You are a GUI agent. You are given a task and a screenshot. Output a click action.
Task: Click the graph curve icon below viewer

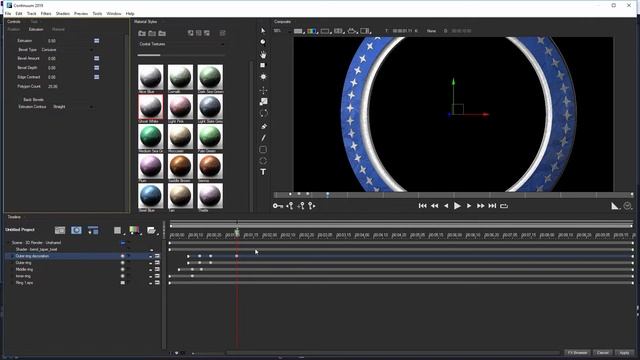615,206
